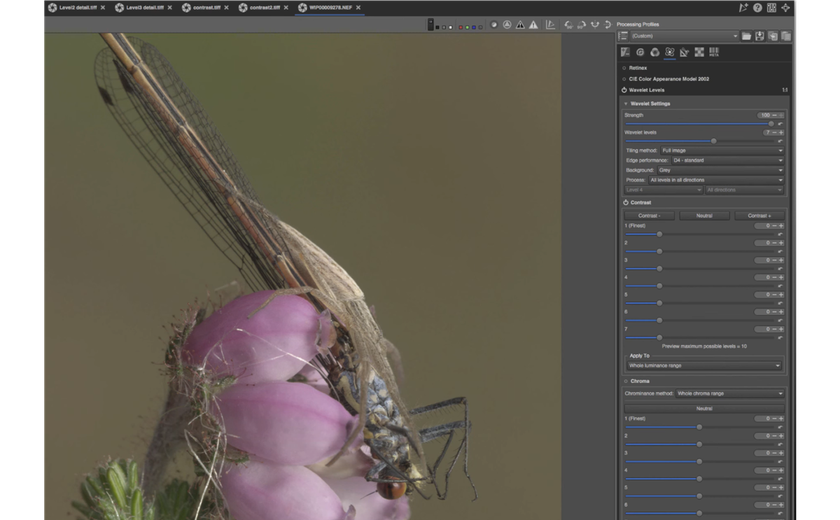Rotate the image right
The height and width of the screenshot is (520, 840).
tap(582, 25)
